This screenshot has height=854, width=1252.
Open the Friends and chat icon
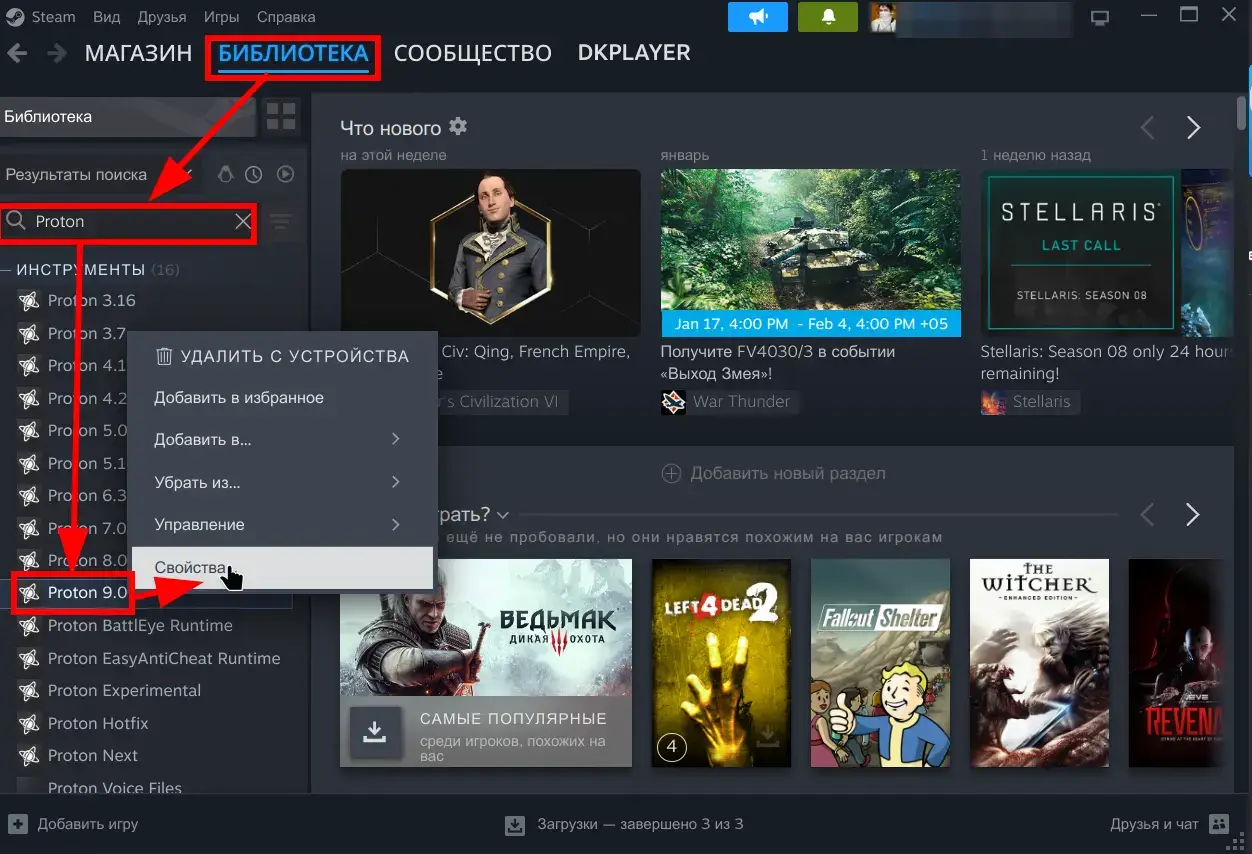click(1219, 825)
